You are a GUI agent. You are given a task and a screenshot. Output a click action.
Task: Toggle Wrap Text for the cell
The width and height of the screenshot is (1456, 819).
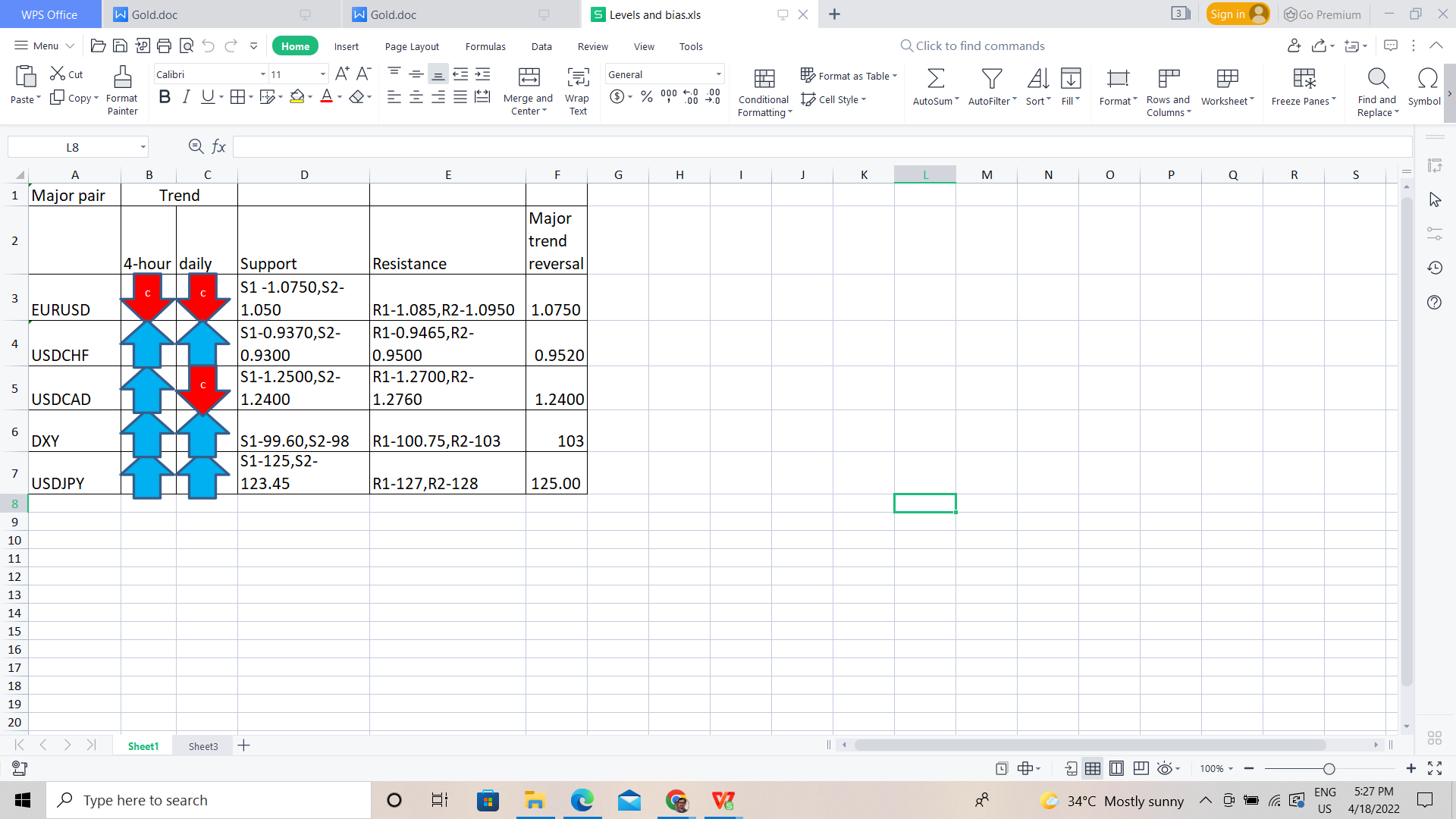tap(577, 77)
